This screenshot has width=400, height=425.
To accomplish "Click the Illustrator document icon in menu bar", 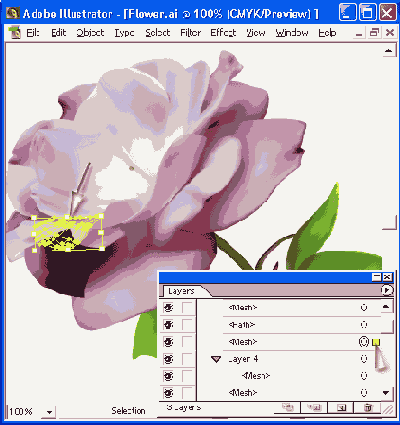I will click(15, 33).
